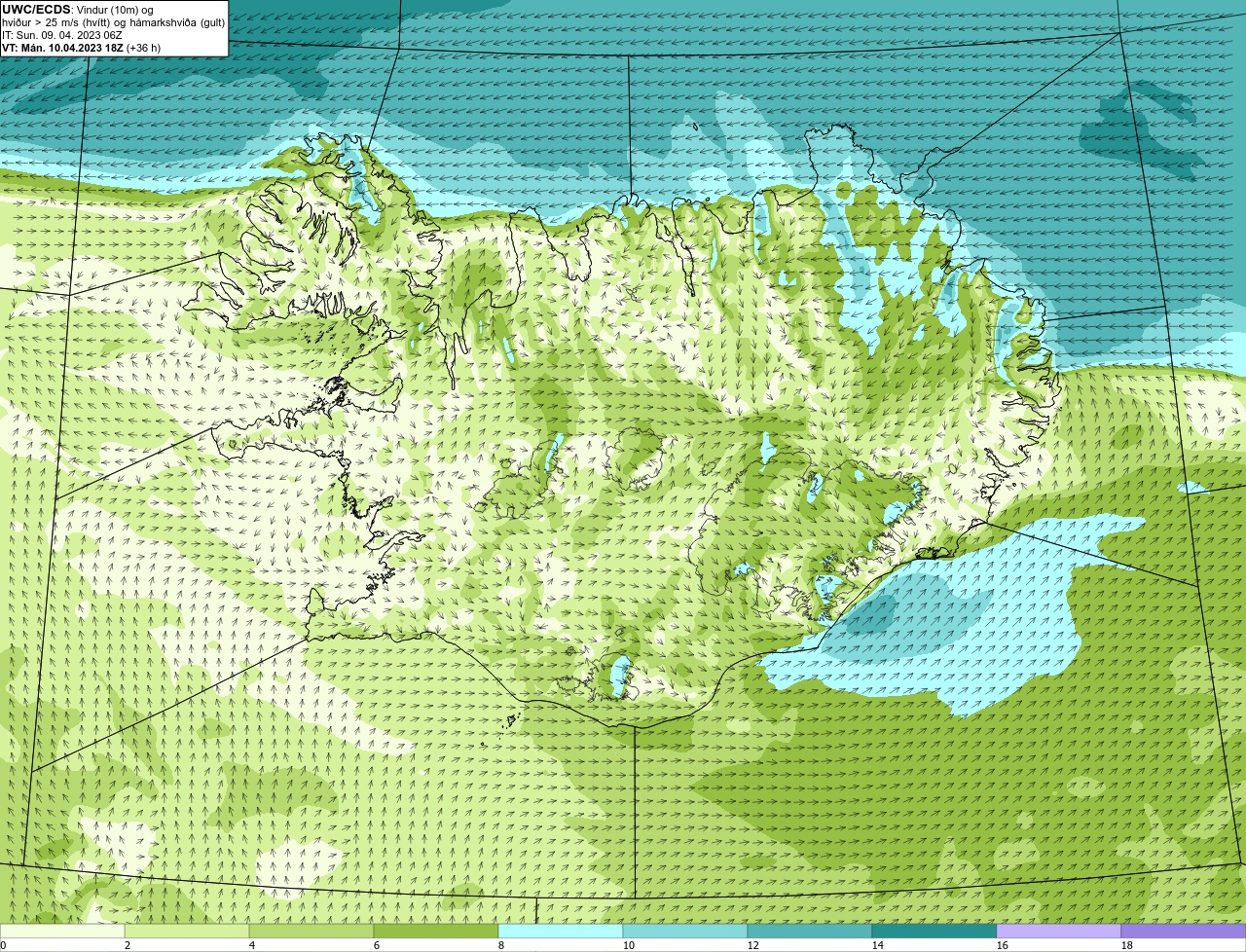Click the '4' label on the color scale
The height and width of the screenshot is (952, 1246).
click(252, 945)
